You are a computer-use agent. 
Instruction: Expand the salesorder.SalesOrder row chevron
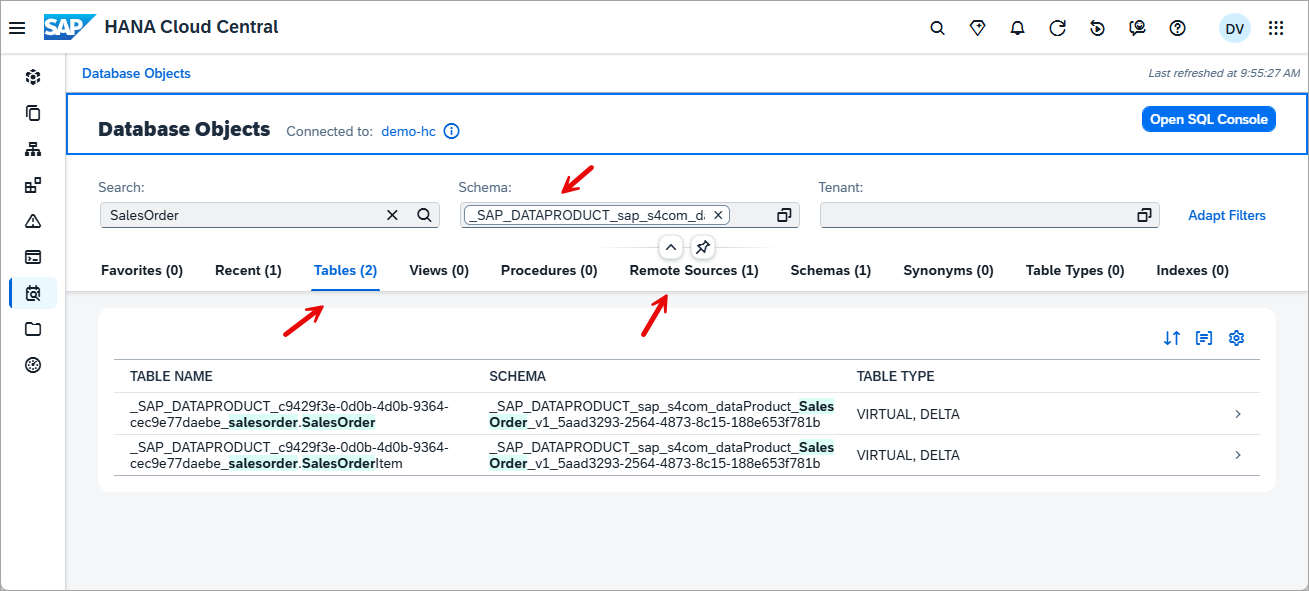[x=1238, y=414]
